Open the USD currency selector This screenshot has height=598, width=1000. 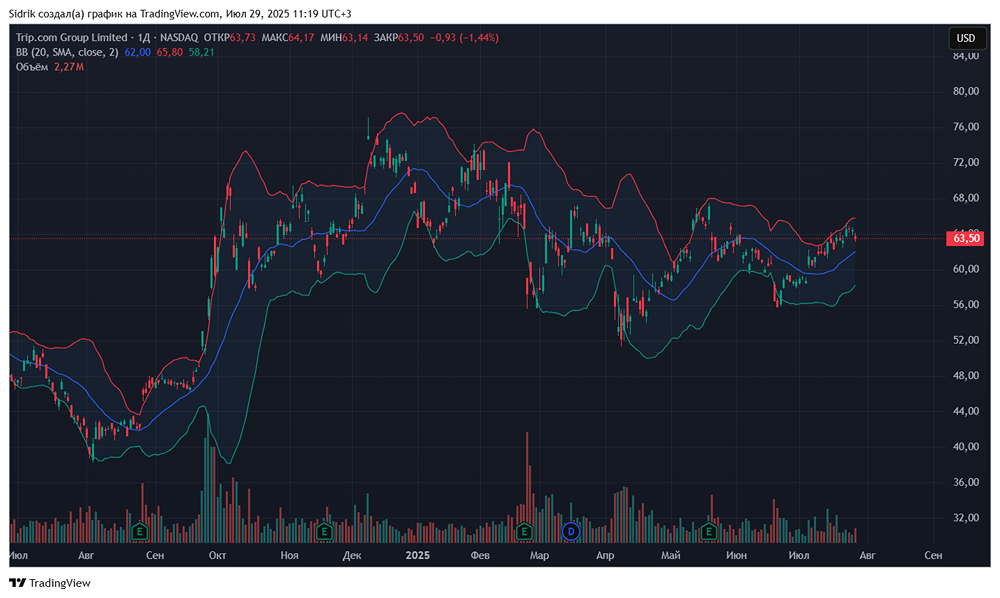966,38
